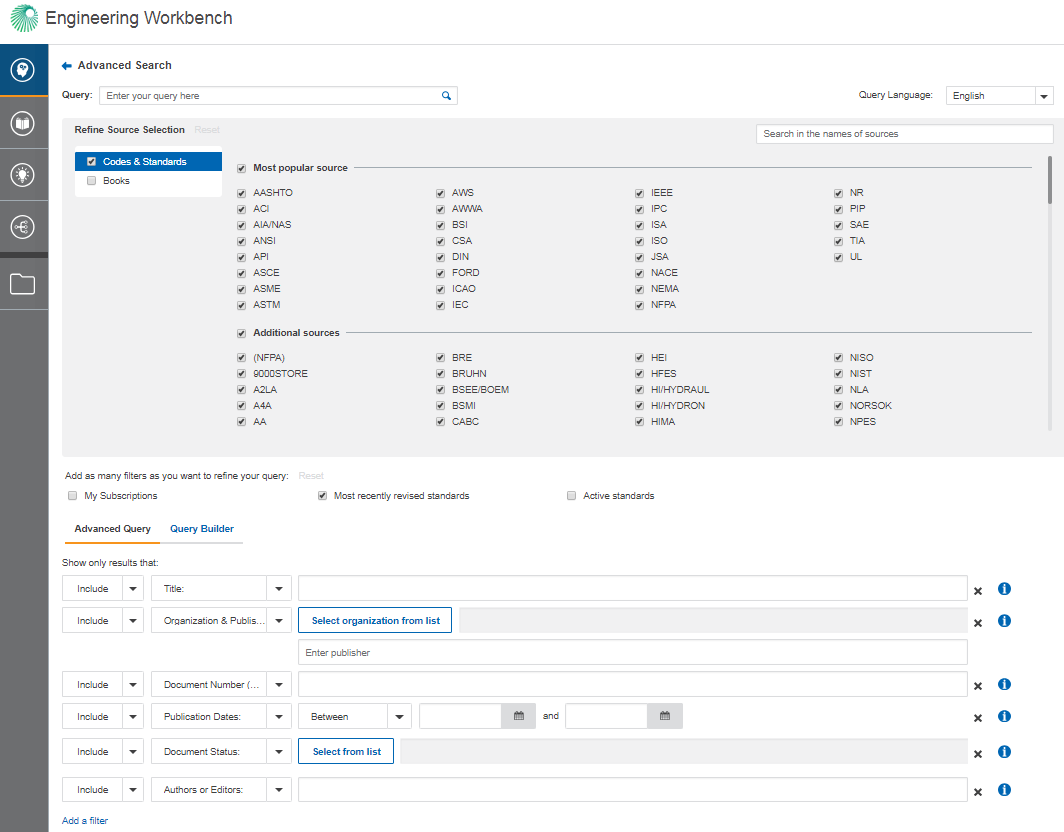Image resolution: width=1064 pixels, height=832 pixels.
Task: Show info for Authors or Editors filter
Action: coord(1004,790)
